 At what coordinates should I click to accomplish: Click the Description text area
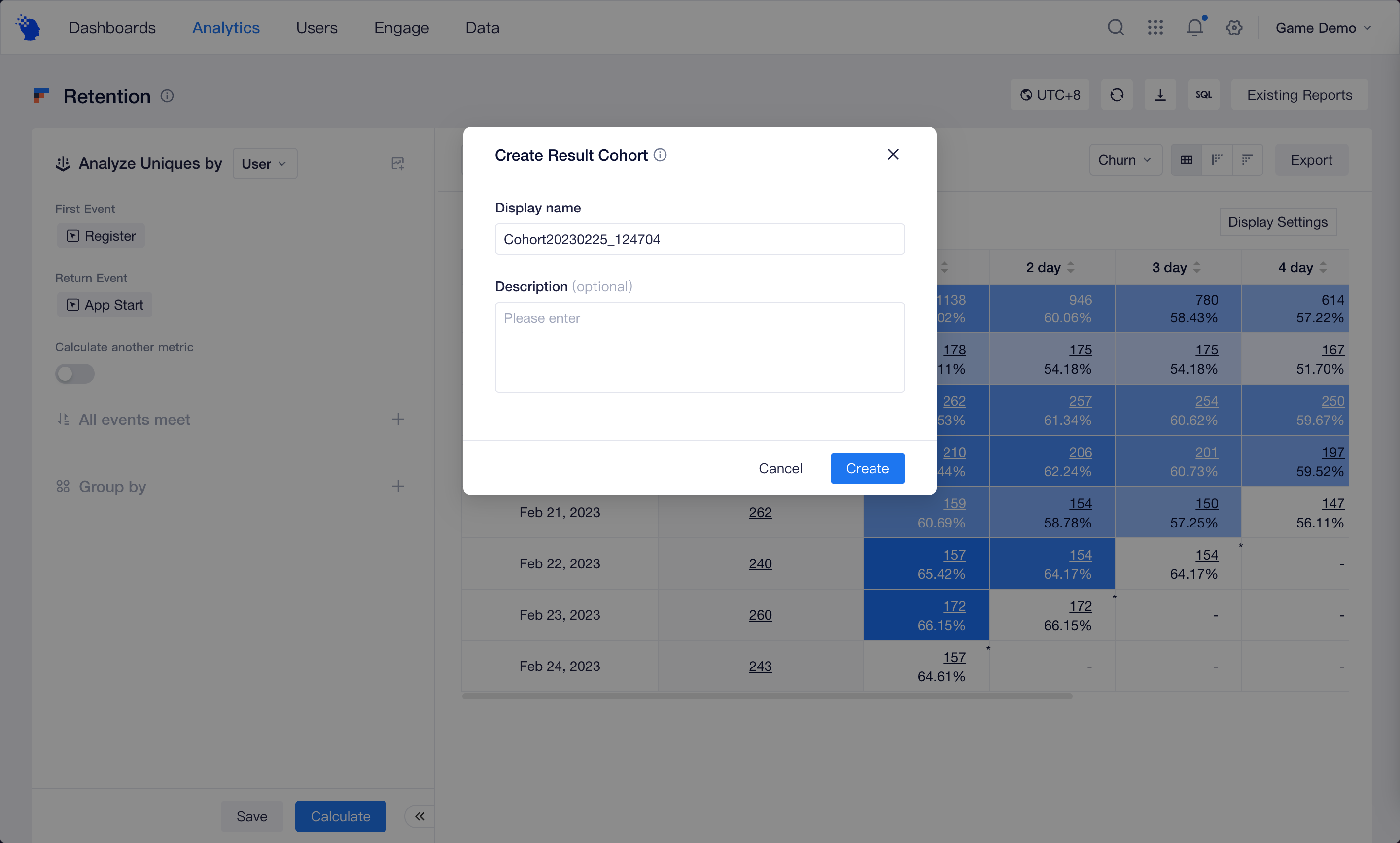click(x=700, y=348)
